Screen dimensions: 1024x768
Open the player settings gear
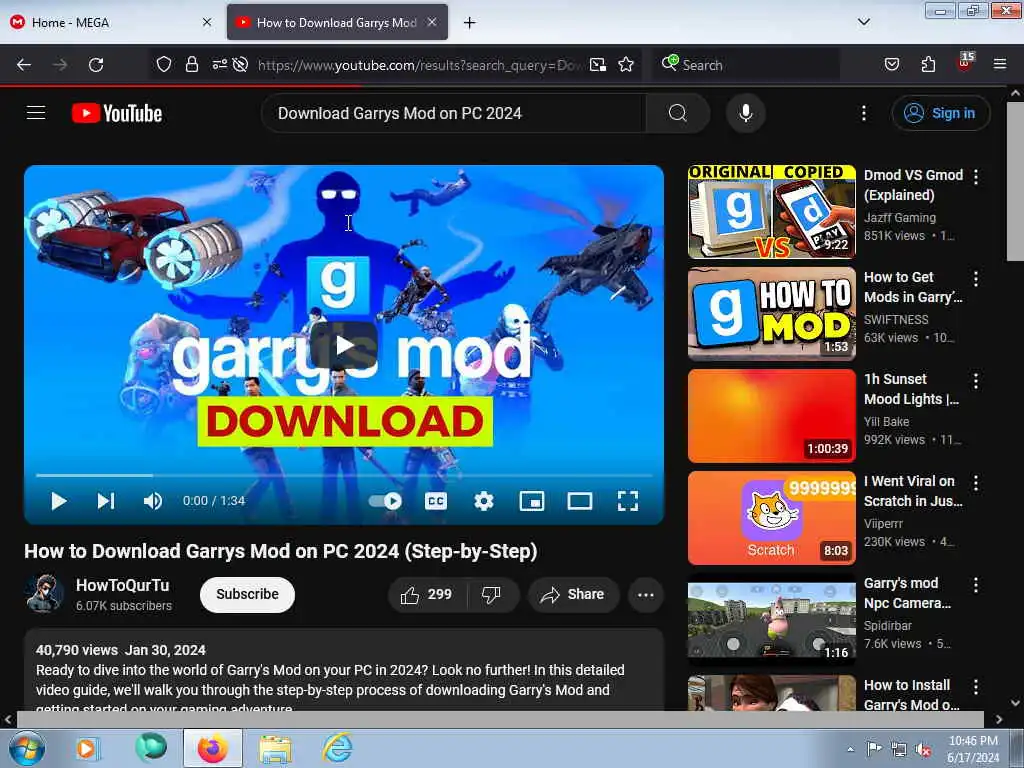pyautogui.click(x=484, y=501)
